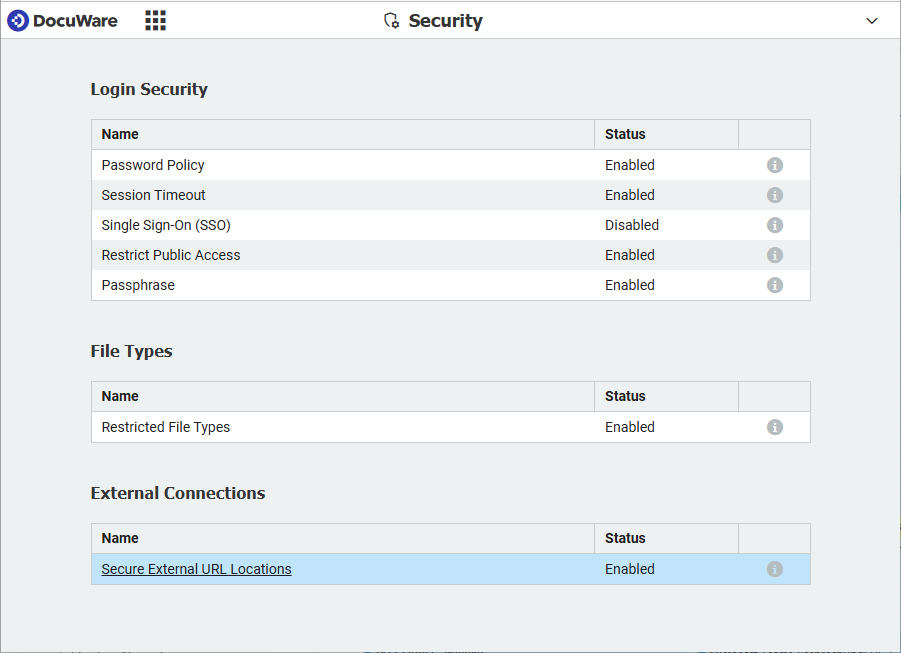Screen dimensions: 901x653
Task: Click info icon for Secure External URL Locations
Action: pos(774,569)
